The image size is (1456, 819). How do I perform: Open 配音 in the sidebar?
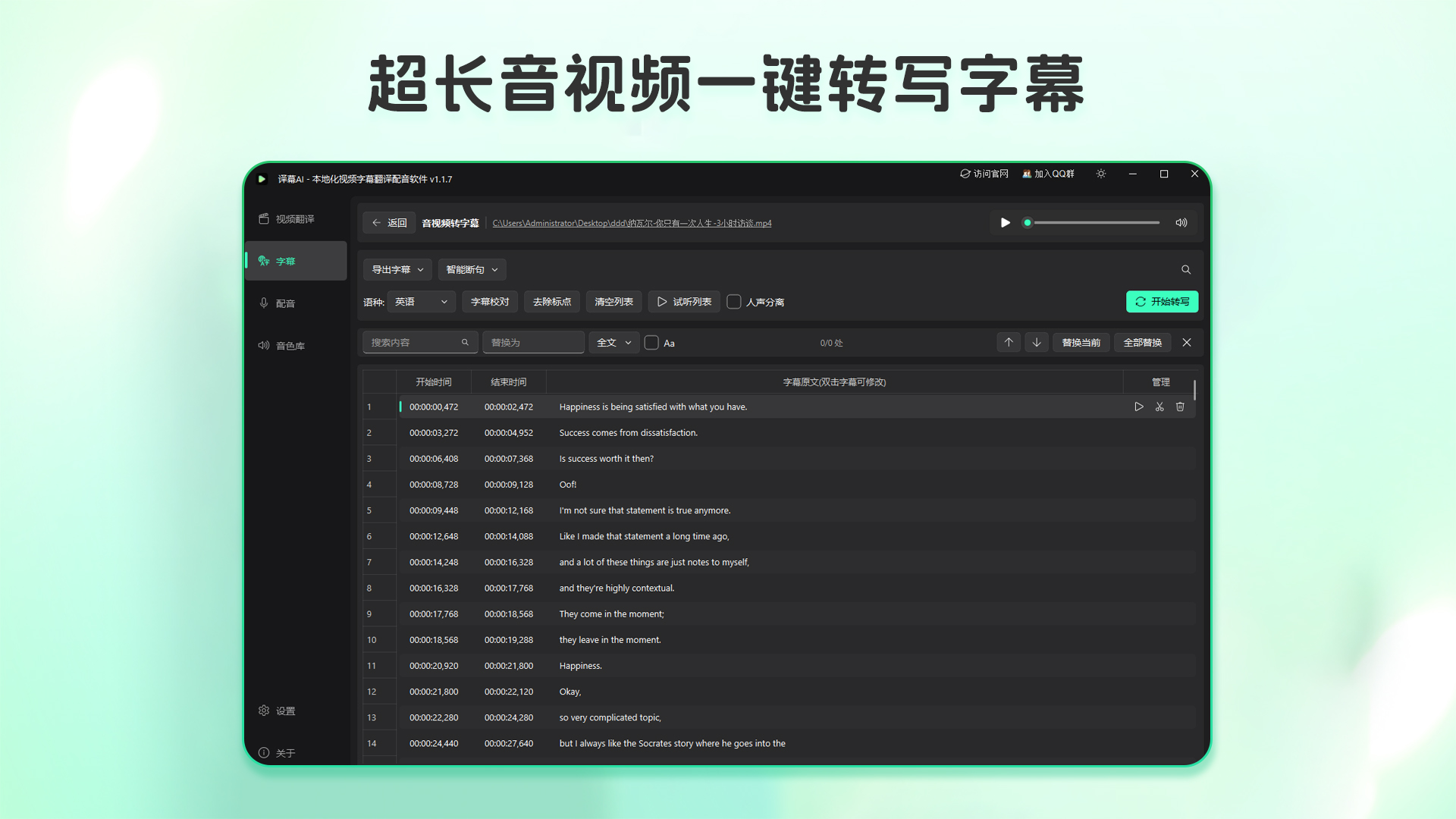point(296,303)
